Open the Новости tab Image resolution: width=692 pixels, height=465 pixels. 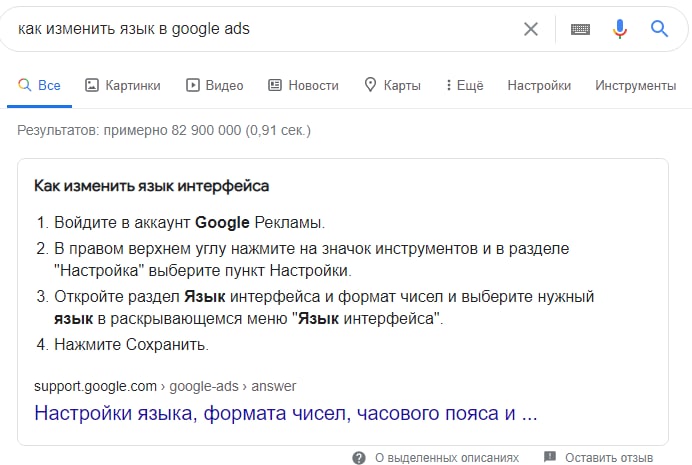304,85
